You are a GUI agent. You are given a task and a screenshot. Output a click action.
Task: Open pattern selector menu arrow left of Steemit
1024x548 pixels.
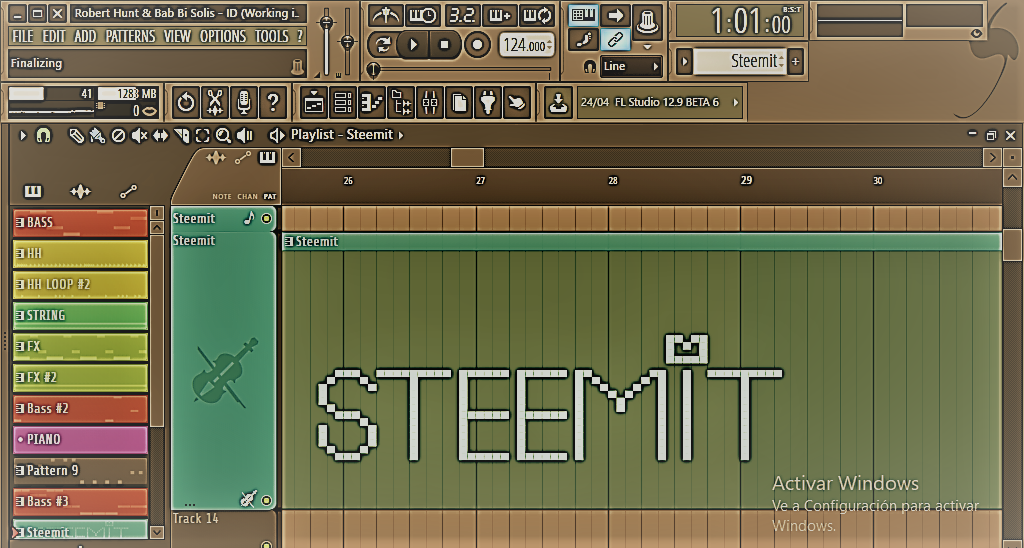pyautogui.click(x=684, y=62)
